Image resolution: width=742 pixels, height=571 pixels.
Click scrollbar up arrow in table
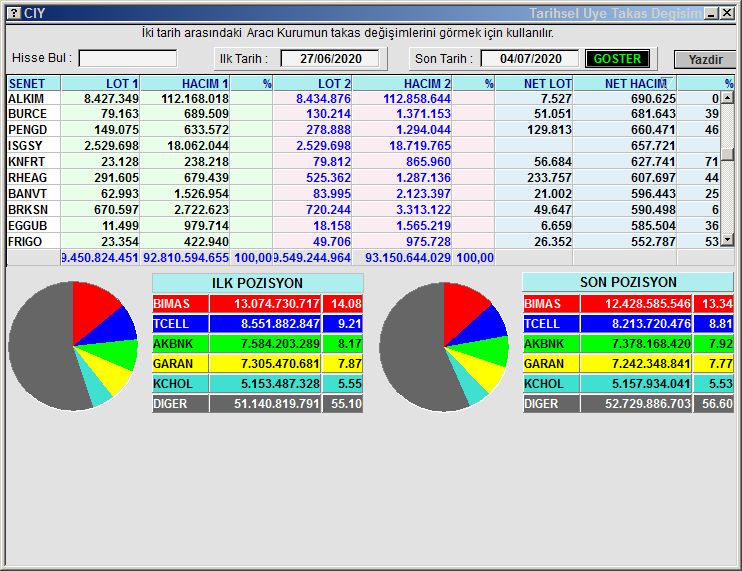[727, 98]
